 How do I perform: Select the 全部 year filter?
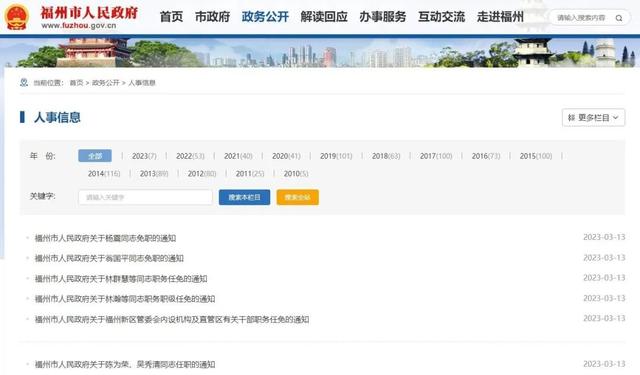(x=95, y=156)
